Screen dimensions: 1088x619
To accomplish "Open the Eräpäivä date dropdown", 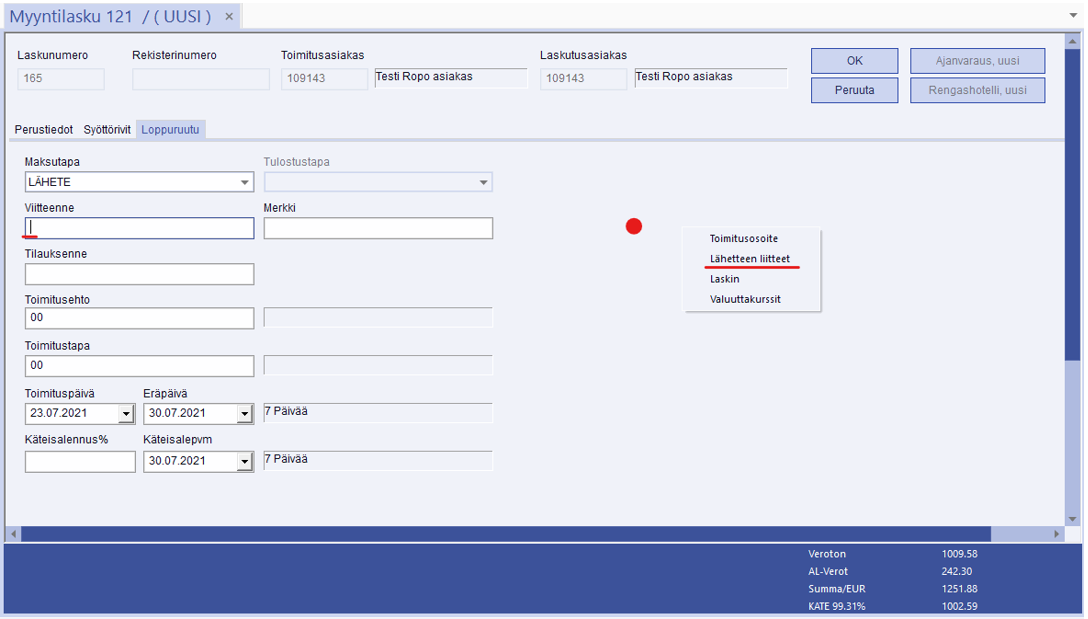I will coord(245,414).
